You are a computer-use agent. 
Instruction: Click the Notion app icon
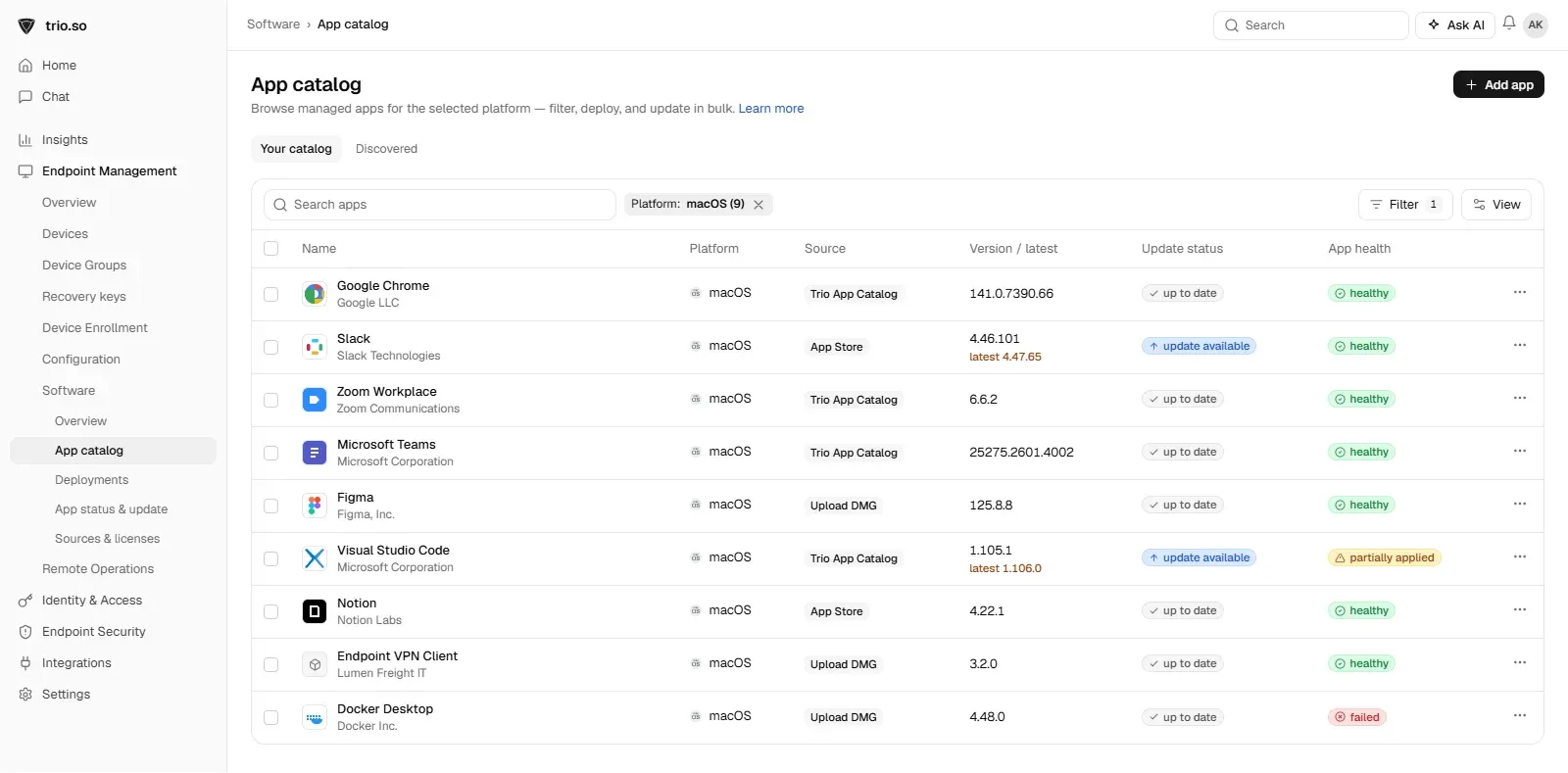pos(315,611)
